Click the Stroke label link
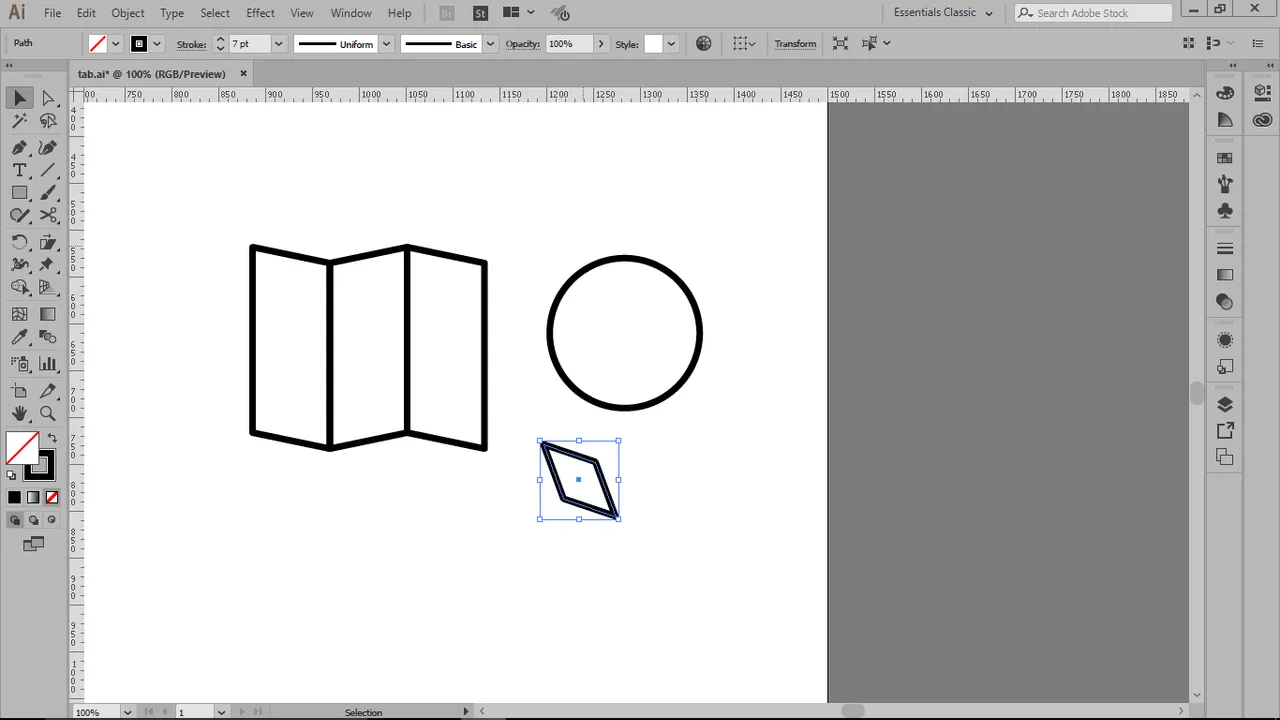Screen dimensions: 1280x720 (191, 44)
